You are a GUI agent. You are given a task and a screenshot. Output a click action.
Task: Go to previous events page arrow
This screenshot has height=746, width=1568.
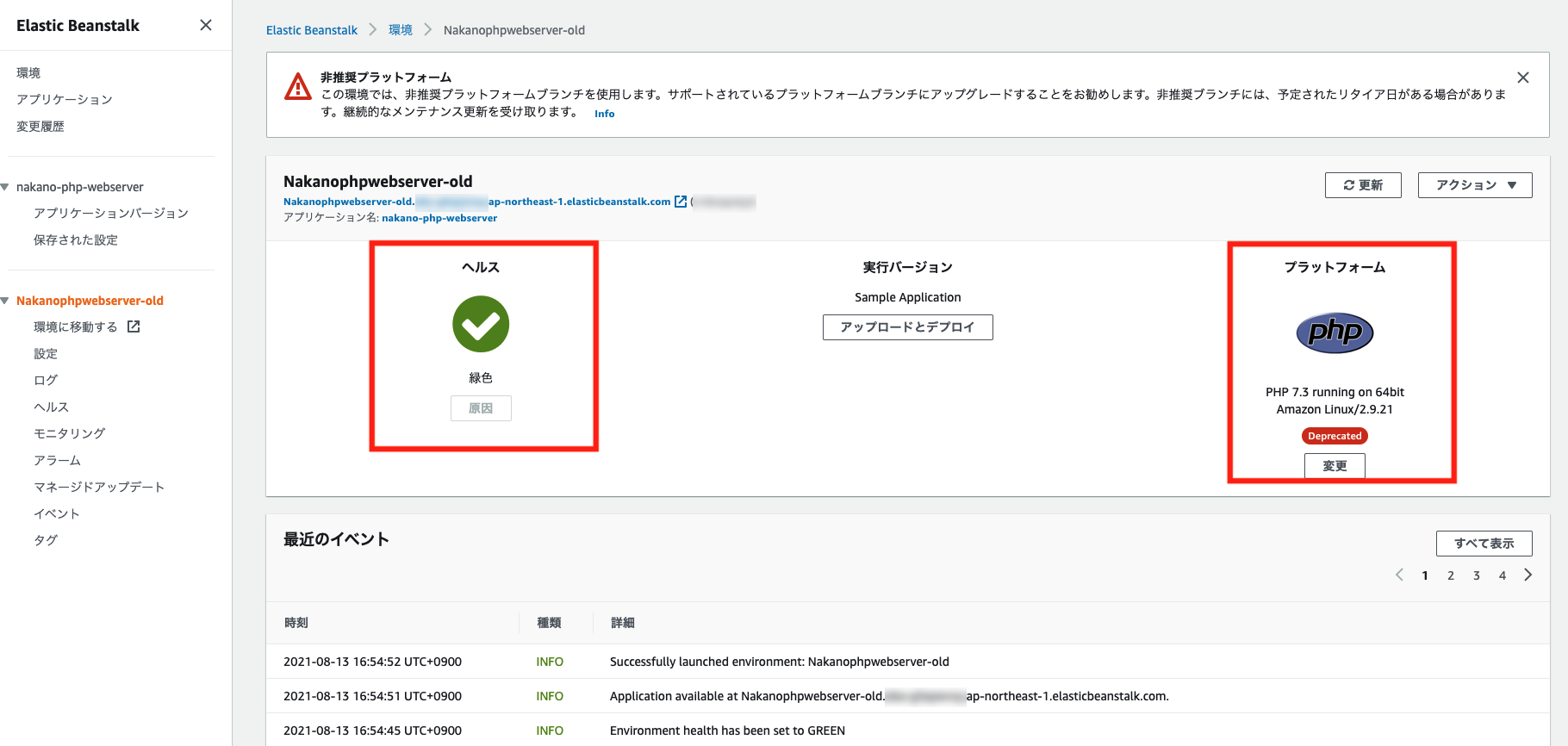[x=1399, y=575]
